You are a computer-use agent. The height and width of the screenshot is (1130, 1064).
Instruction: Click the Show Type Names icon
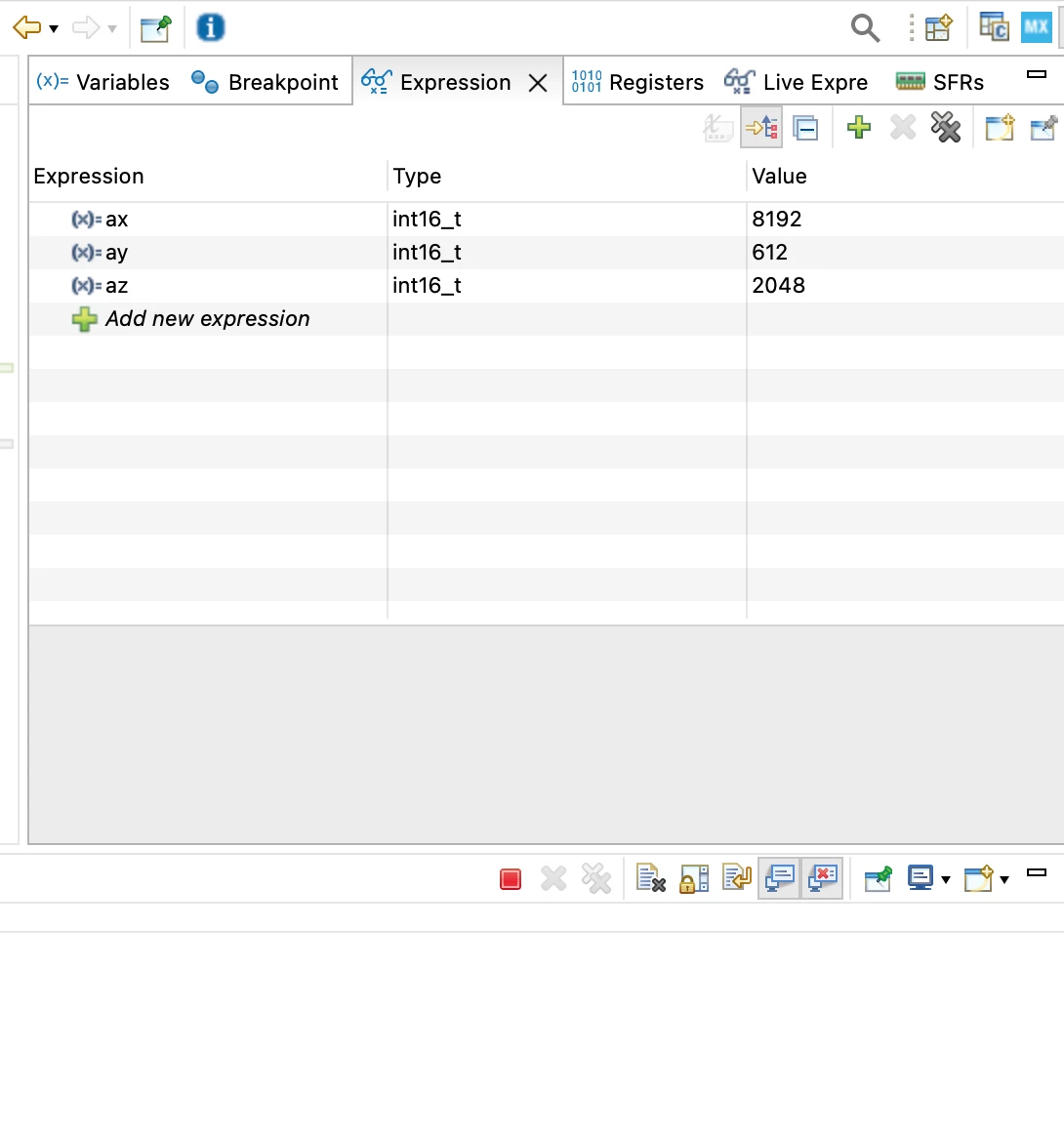click(x=718, y=128)
